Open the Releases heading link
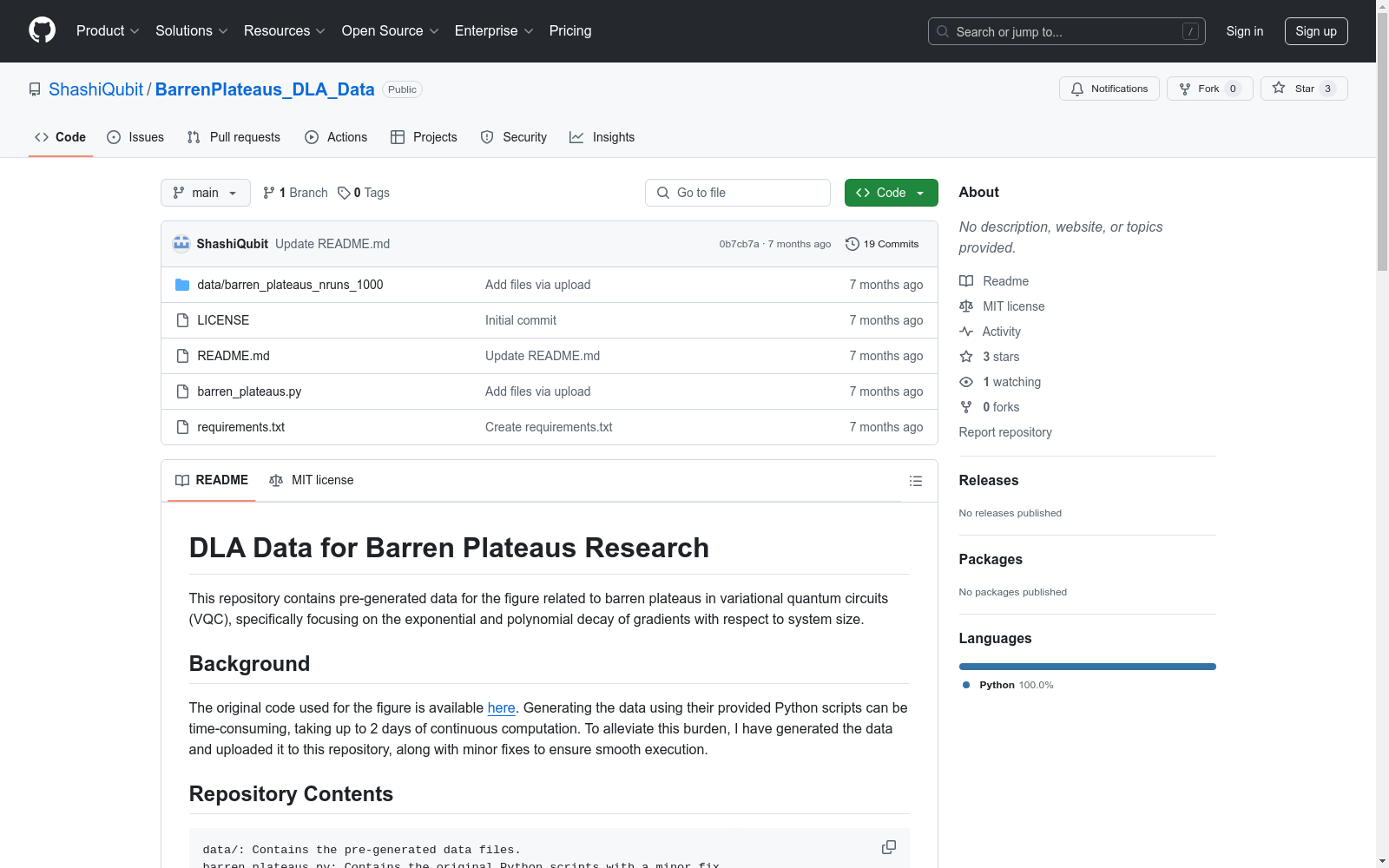Screen dimensions: 1389x868 tap(989, 481)
